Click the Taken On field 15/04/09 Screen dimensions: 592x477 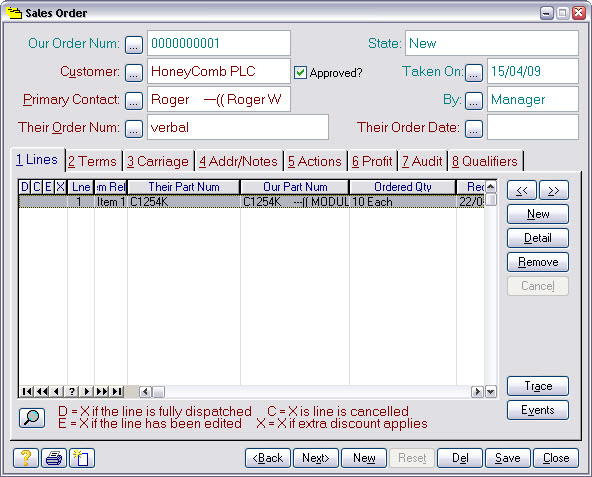533,71
